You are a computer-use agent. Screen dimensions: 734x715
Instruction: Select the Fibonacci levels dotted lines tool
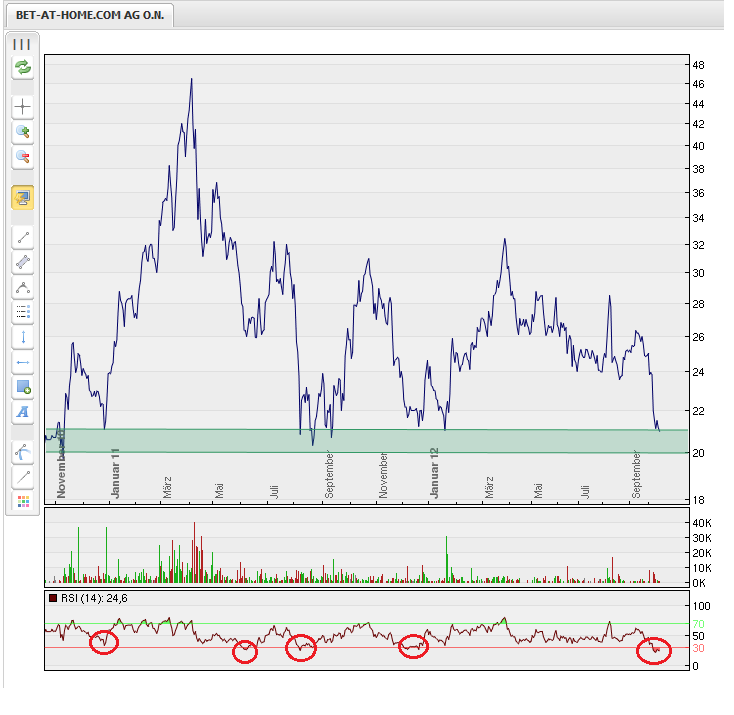22,312
